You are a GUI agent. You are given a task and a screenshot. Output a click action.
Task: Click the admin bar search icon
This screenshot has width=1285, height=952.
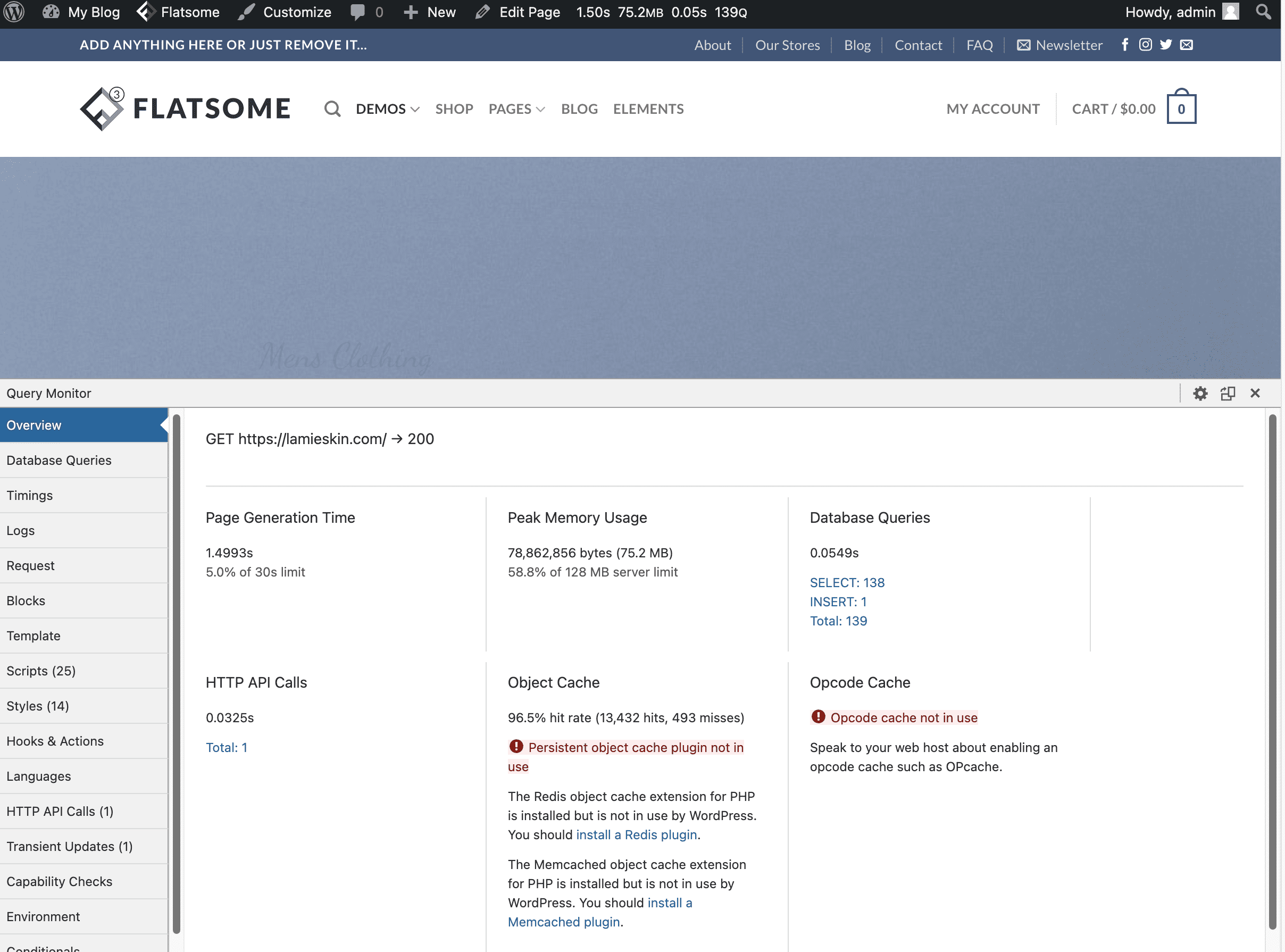click(1263, 12)
